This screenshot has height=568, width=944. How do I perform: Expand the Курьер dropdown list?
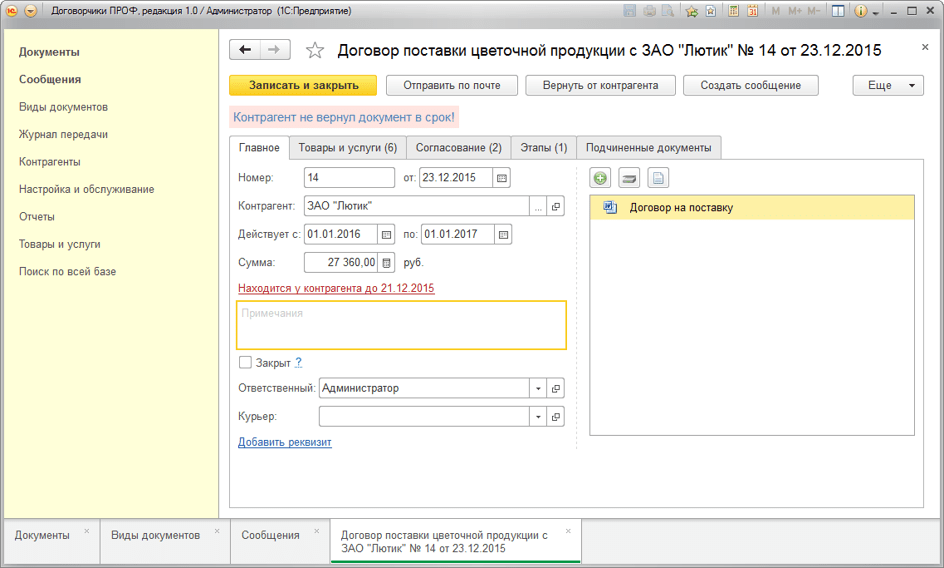(539, 416)
